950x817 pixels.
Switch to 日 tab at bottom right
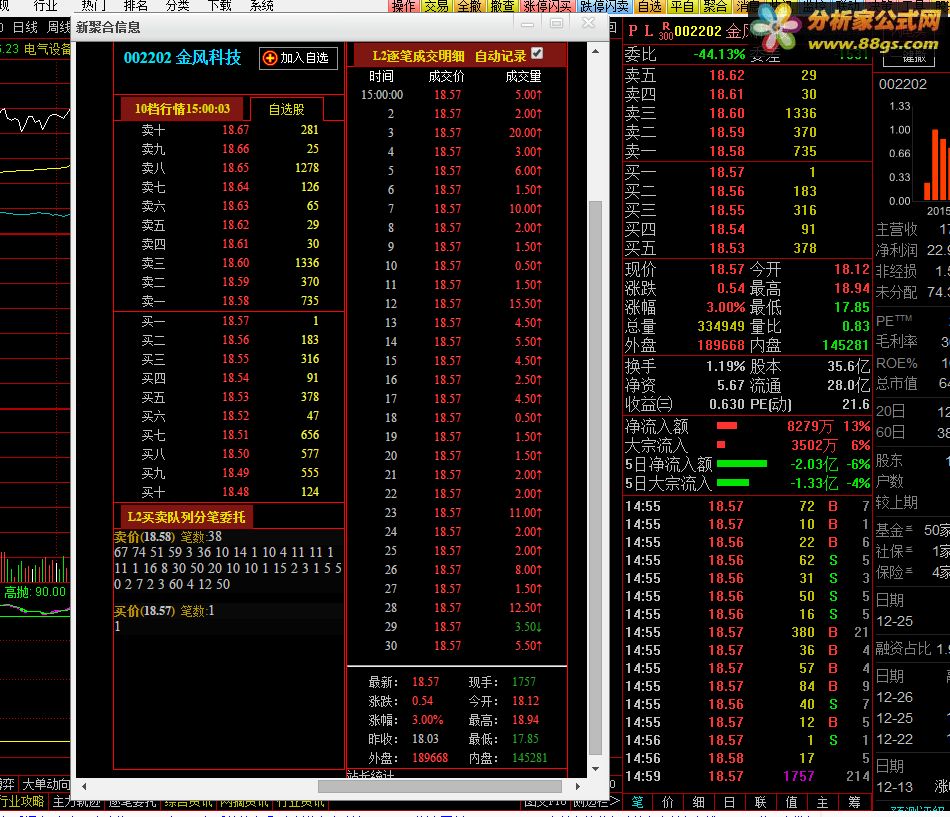(729, 802)
